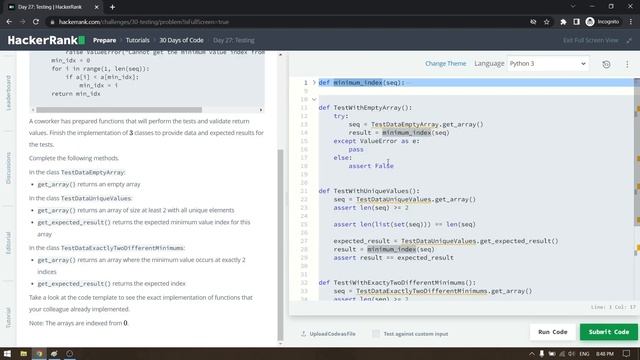Open the Leaderboard side tab

(8, 93)
